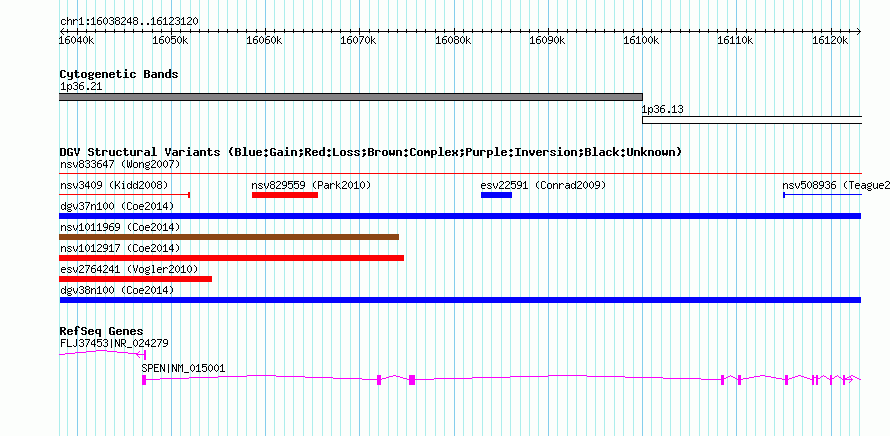This screenshot has height=436, width=890.
Task: Open the esv22591 (Conrad2009) variant label
Action: [543, 186]
